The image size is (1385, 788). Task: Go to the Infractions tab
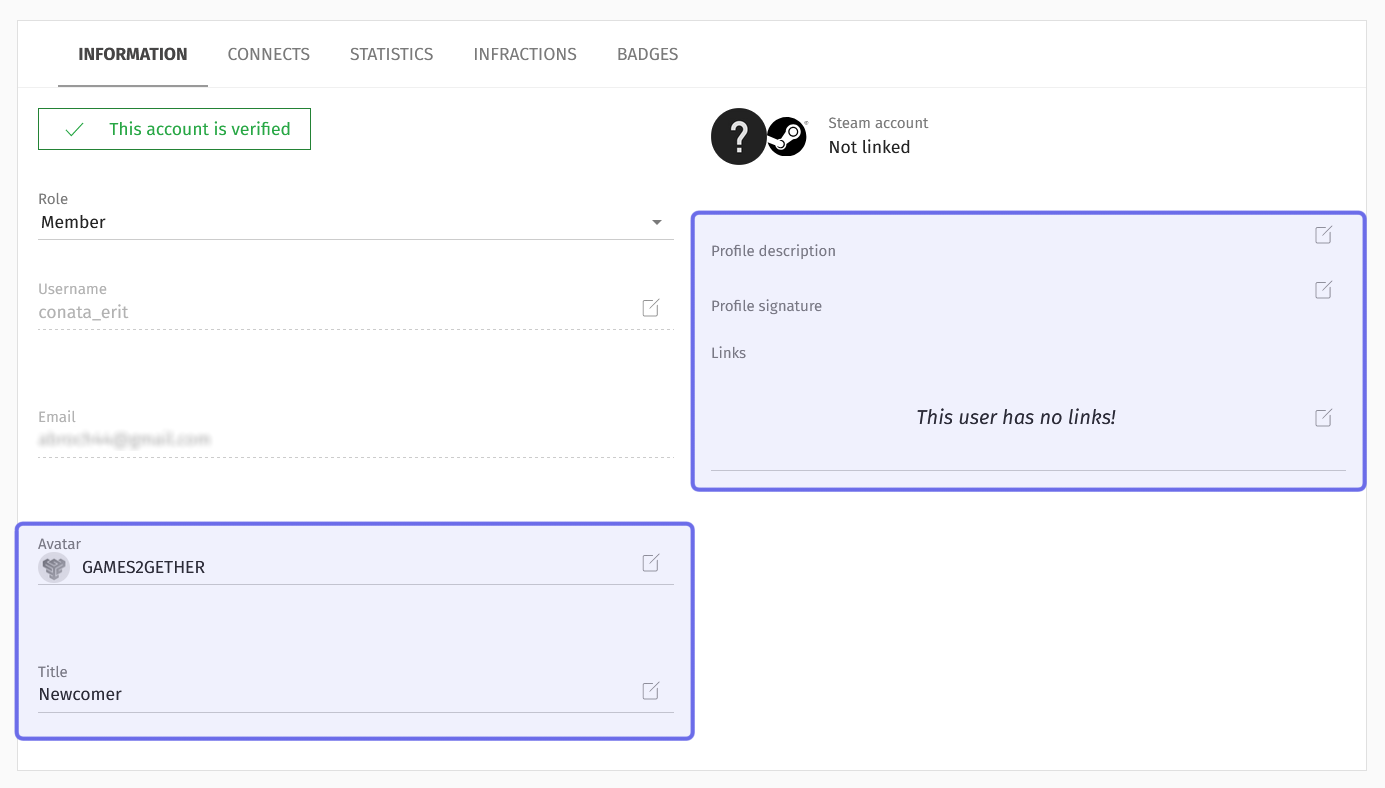525,55
